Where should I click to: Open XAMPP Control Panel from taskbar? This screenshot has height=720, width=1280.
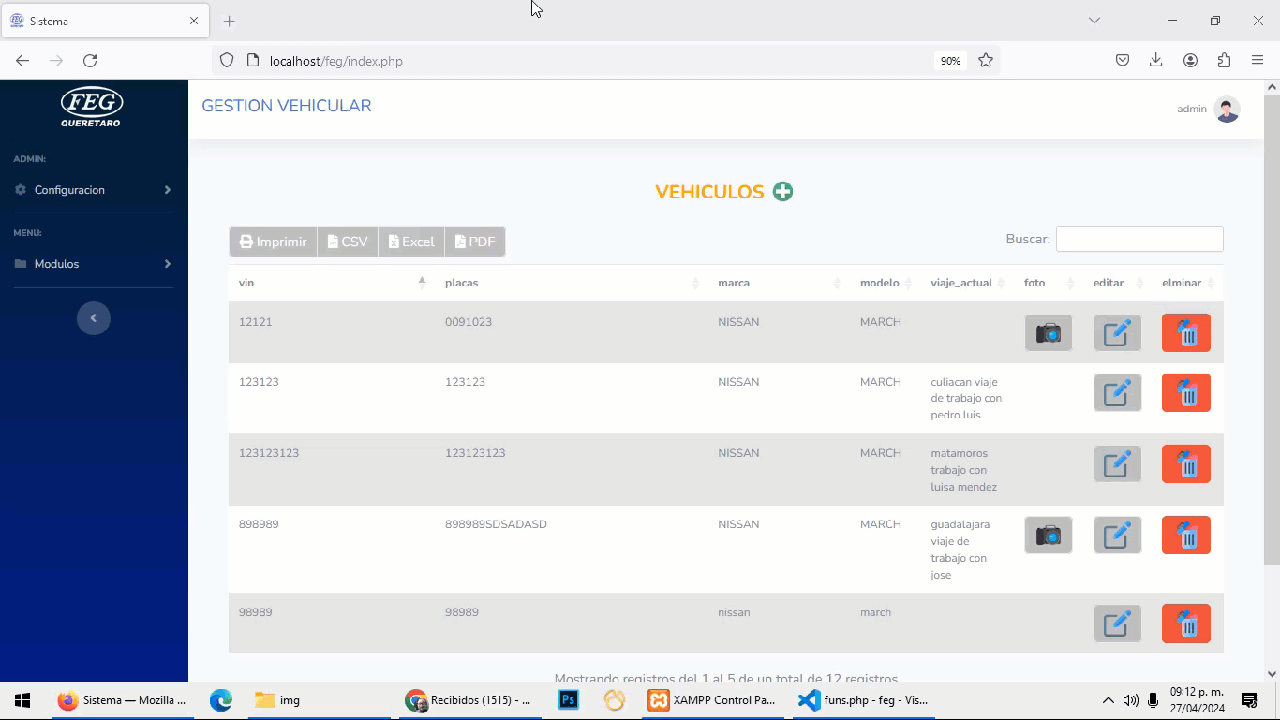(x=712, y=700)
